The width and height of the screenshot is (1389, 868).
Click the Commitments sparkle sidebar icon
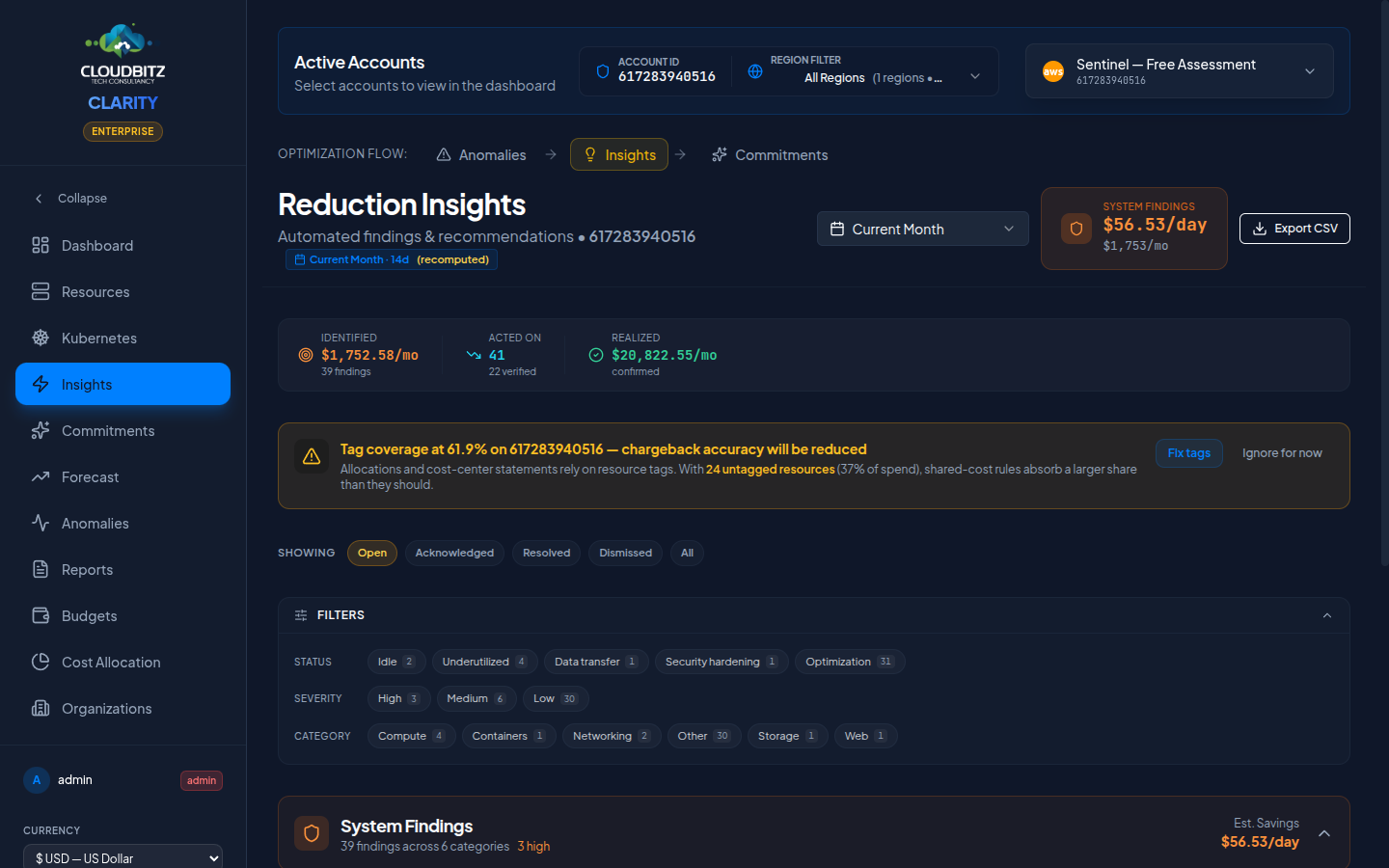tap(41, 430)
